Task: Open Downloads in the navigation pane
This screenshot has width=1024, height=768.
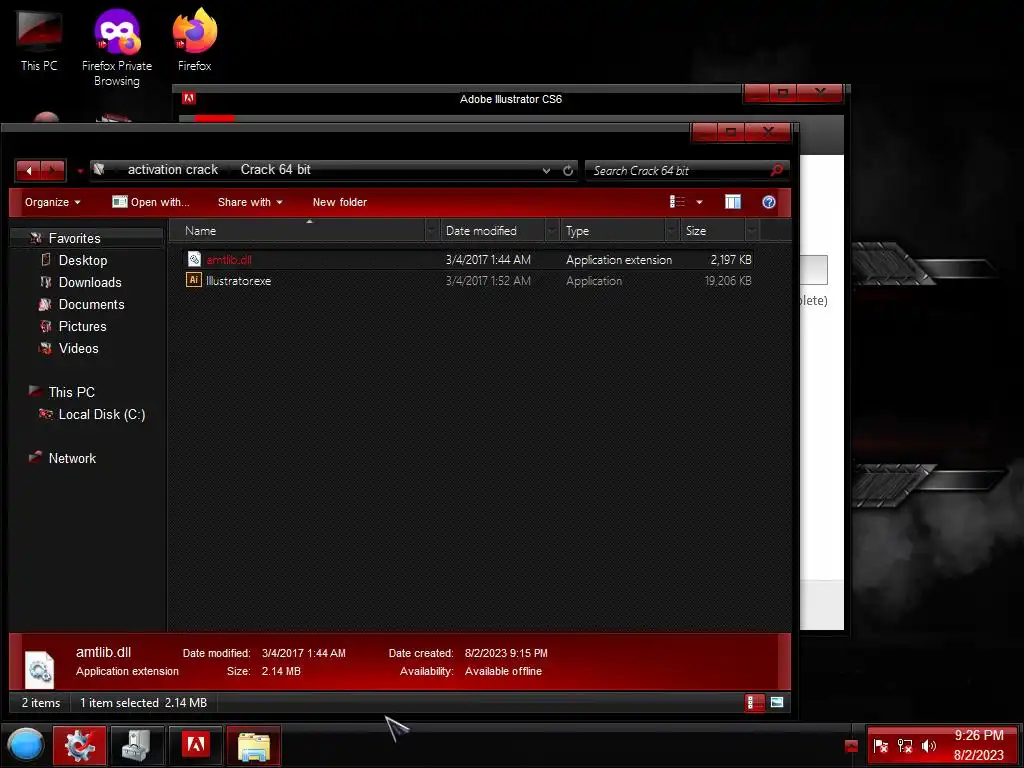Action: pos(89,282)
